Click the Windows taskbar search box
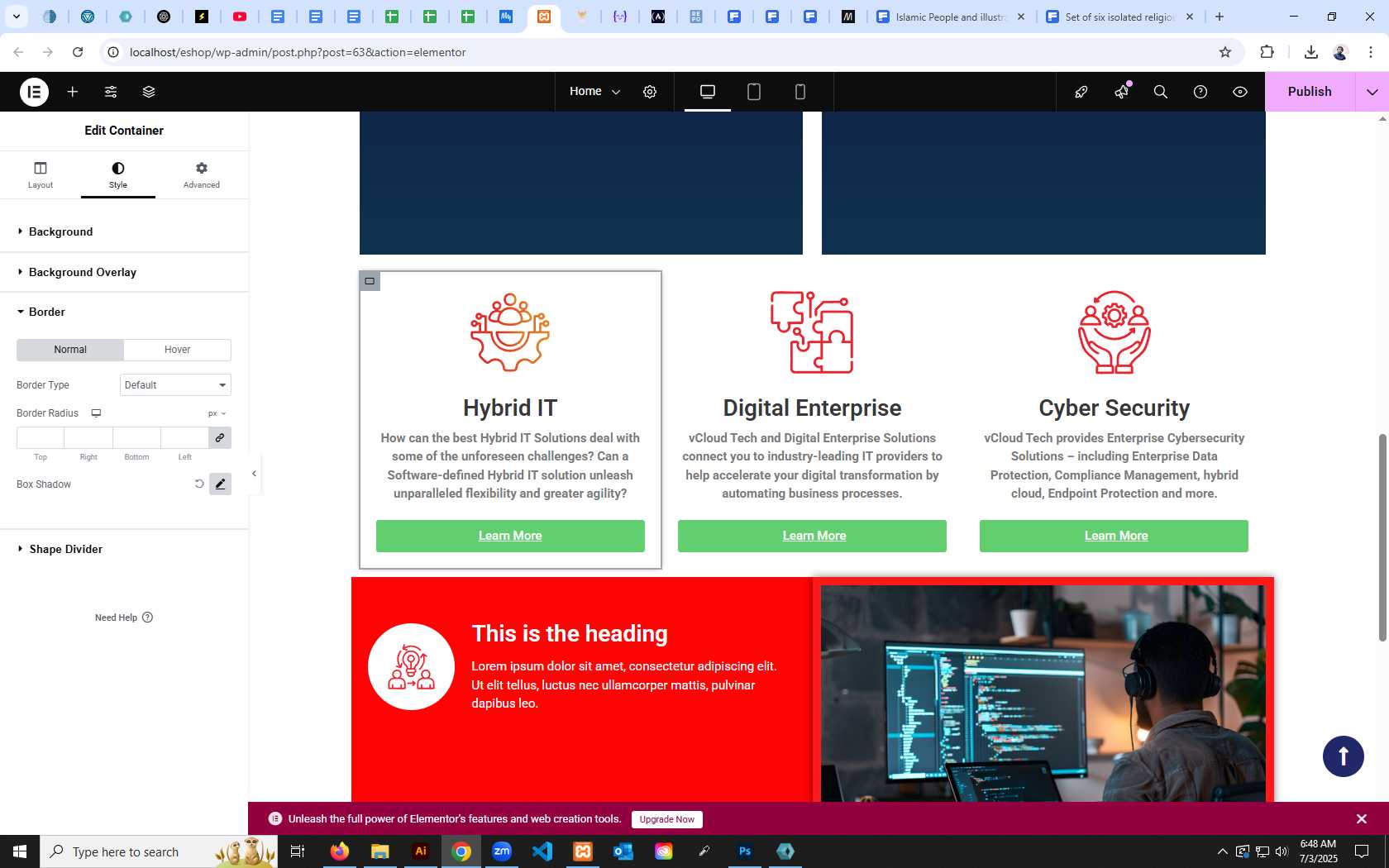 pyautogui.click(x=159, y=851)
